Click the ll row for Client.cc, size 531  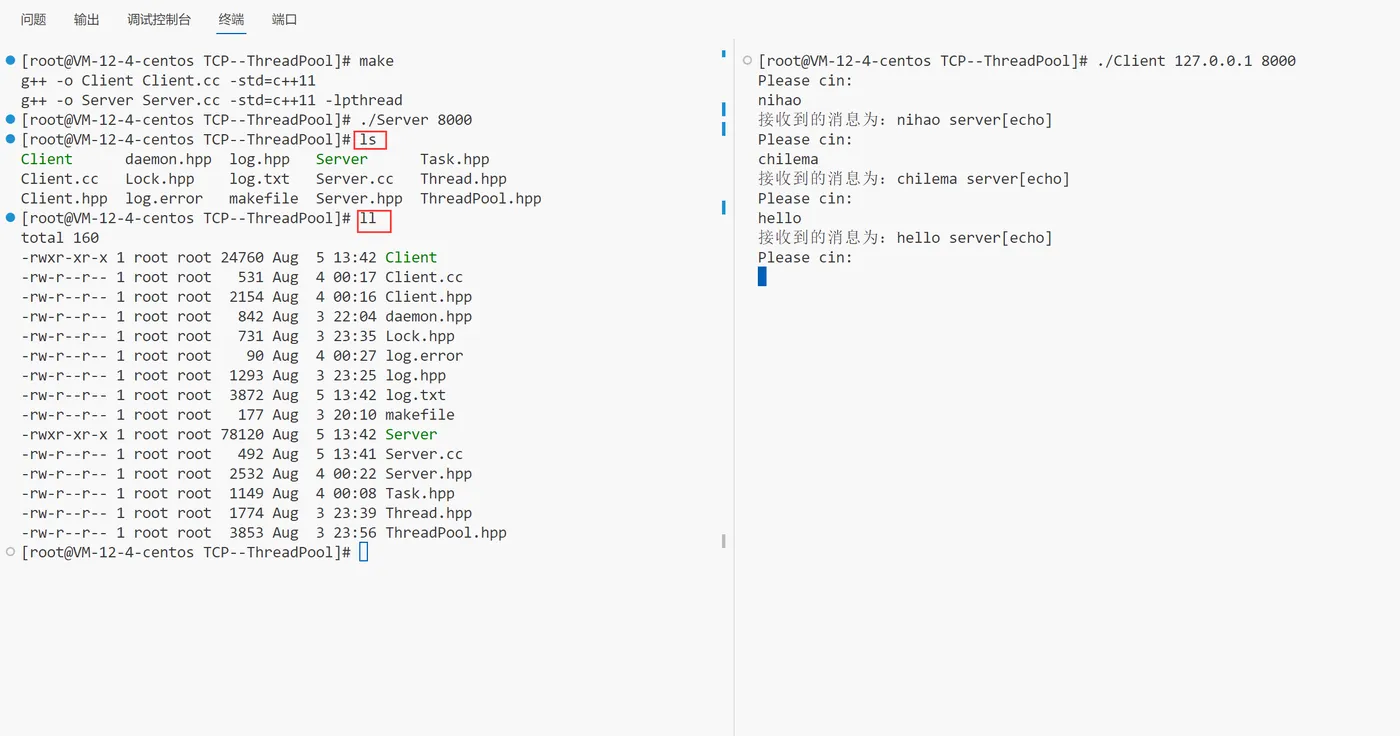(242, 277)
